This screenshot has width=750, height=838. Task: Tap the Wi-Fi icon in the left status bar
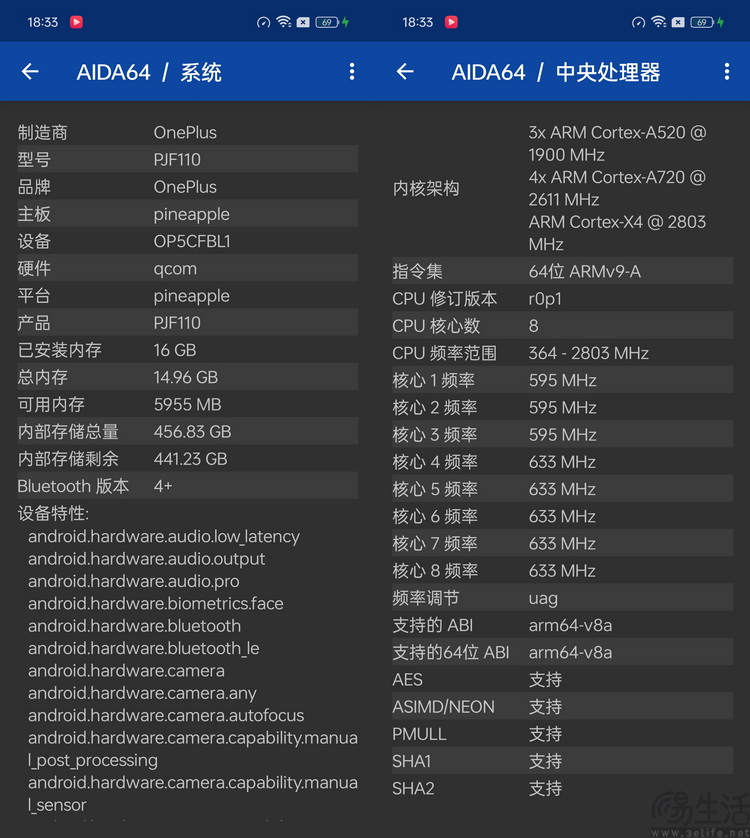pos(283,22)
